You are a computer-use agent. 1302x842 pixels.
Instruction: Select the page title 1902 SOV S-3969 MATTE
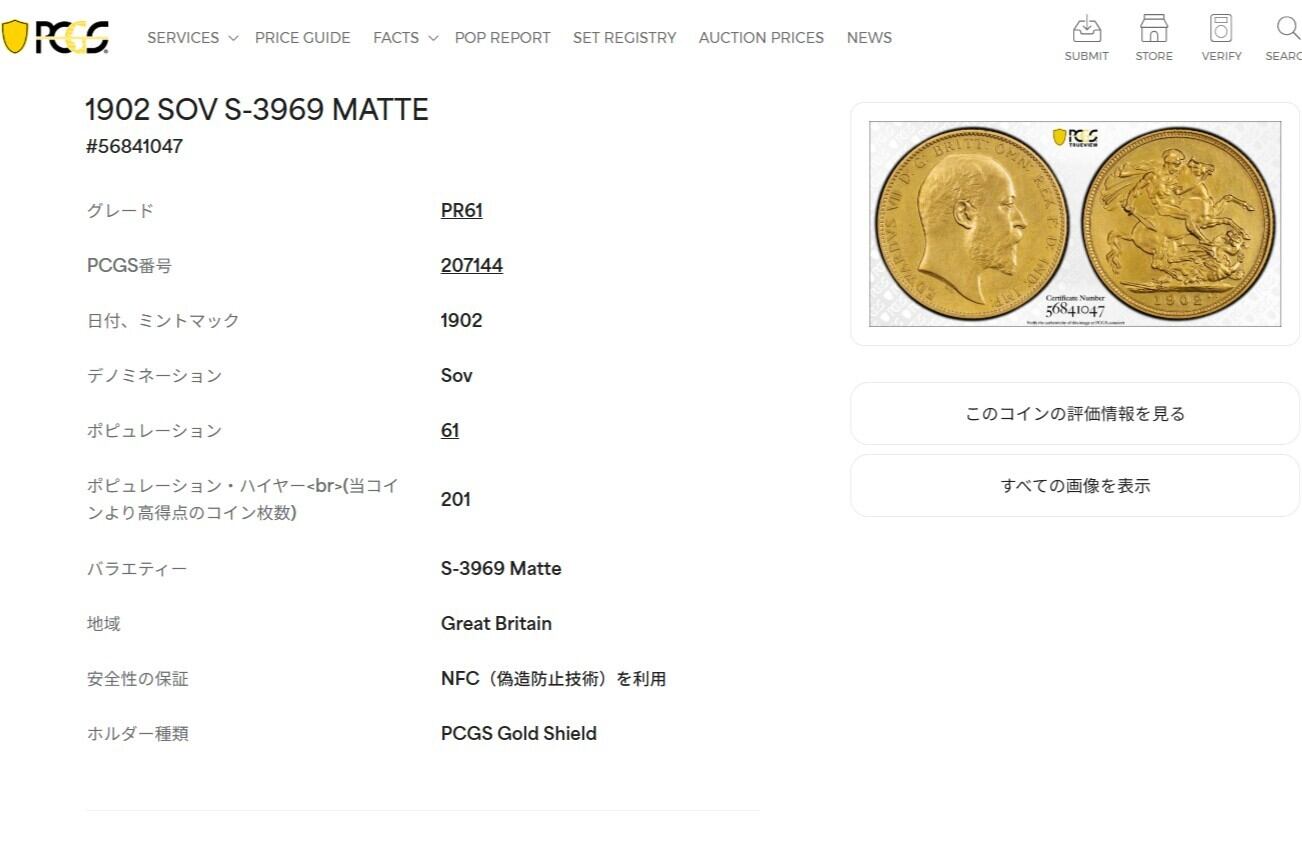tap(257, 109)
